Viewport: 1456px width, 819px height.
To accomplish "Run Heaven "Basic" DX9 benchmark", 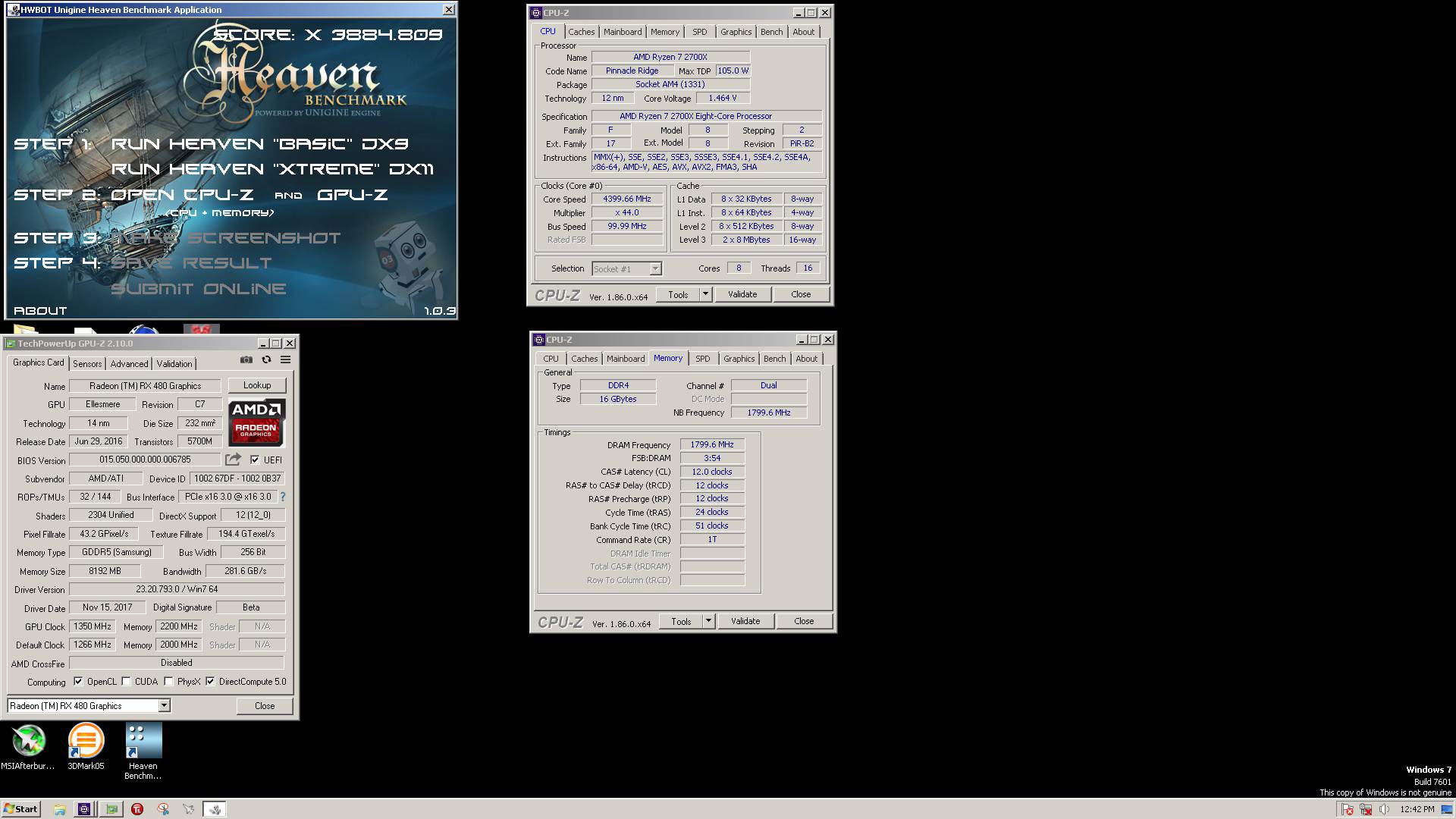I will point(260,143).
